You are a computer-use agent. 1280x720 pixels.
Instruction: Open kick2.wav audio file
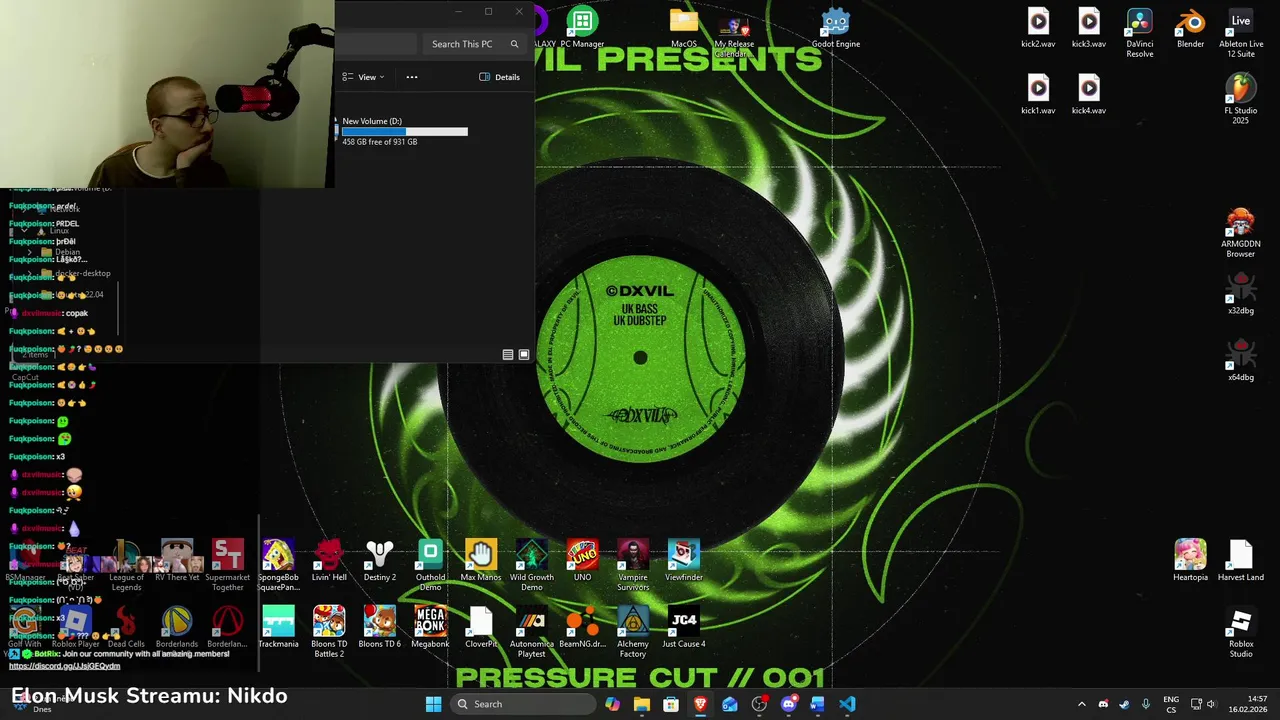coord(1038,28)
